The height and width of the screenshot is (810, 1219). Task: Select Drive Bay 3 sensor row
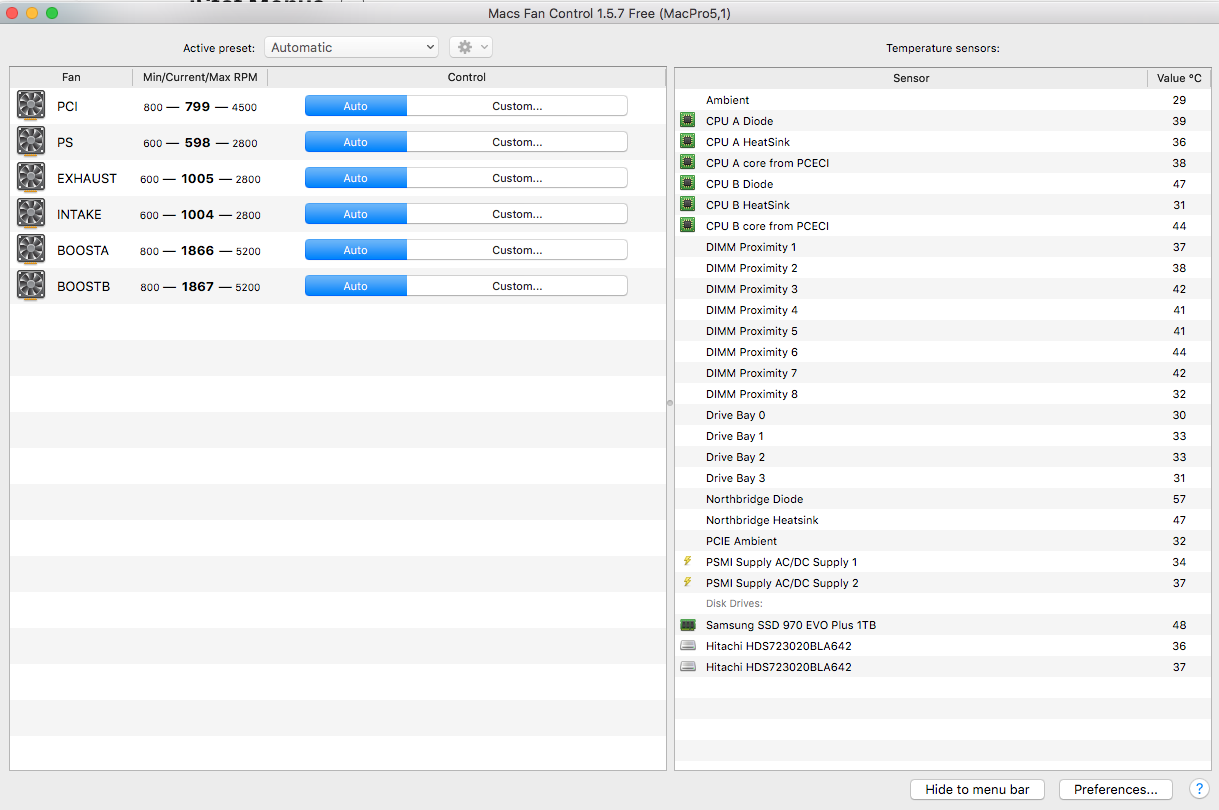(943, 478)
